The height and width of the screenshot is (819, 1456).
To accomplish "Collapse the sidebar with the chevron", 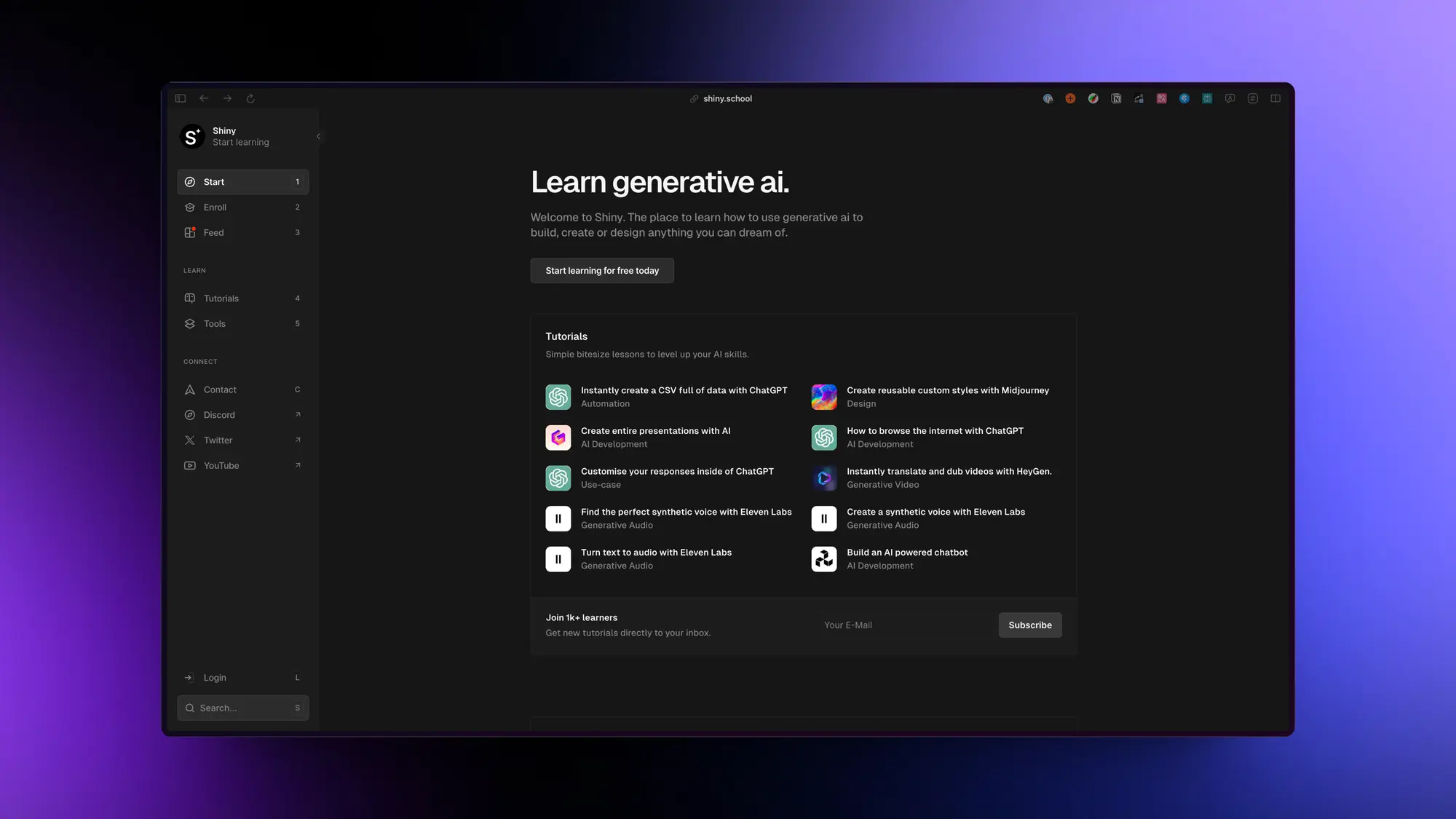I will pos(318,136).
